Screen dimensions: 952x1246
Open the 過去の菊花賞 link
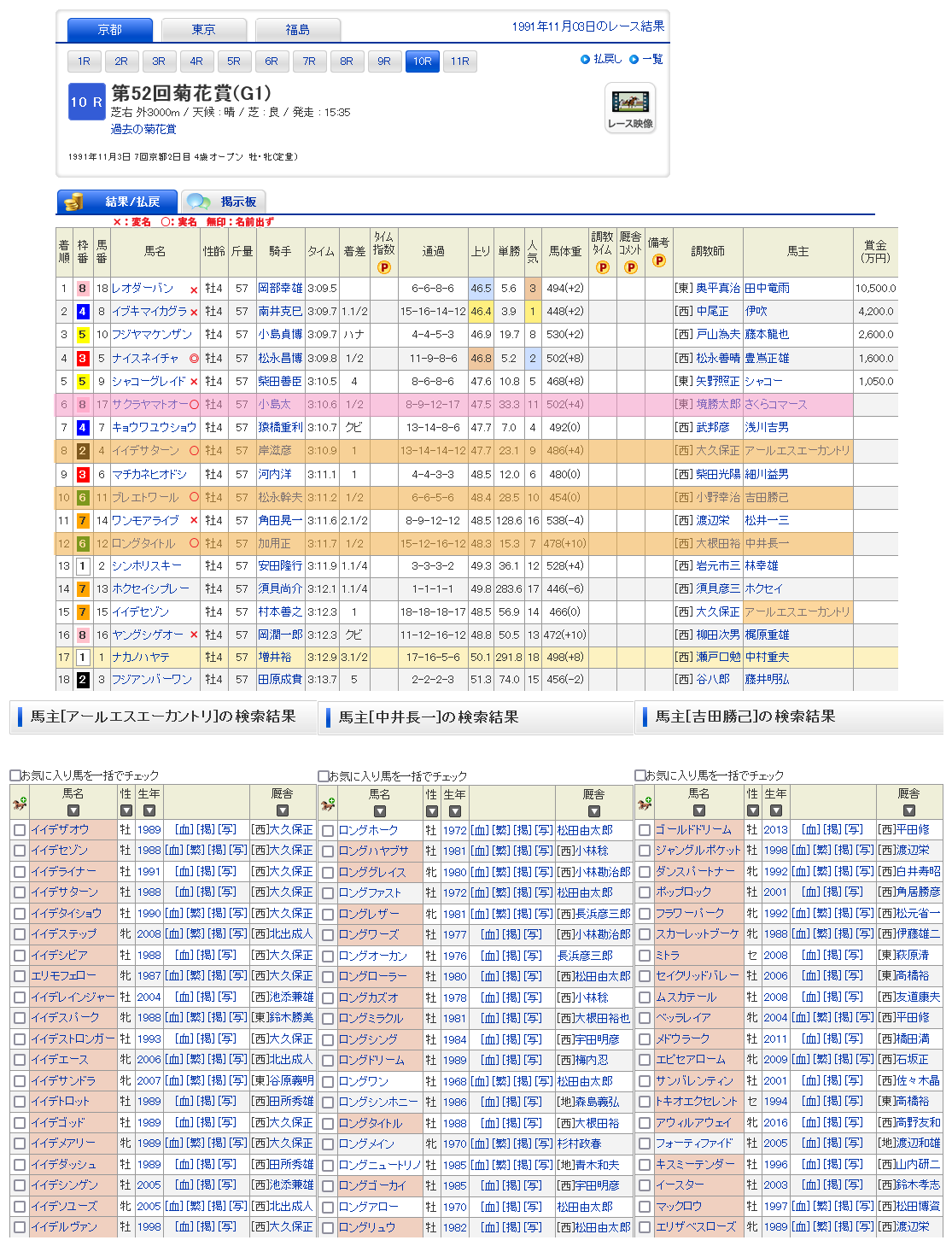pos(143,129)
